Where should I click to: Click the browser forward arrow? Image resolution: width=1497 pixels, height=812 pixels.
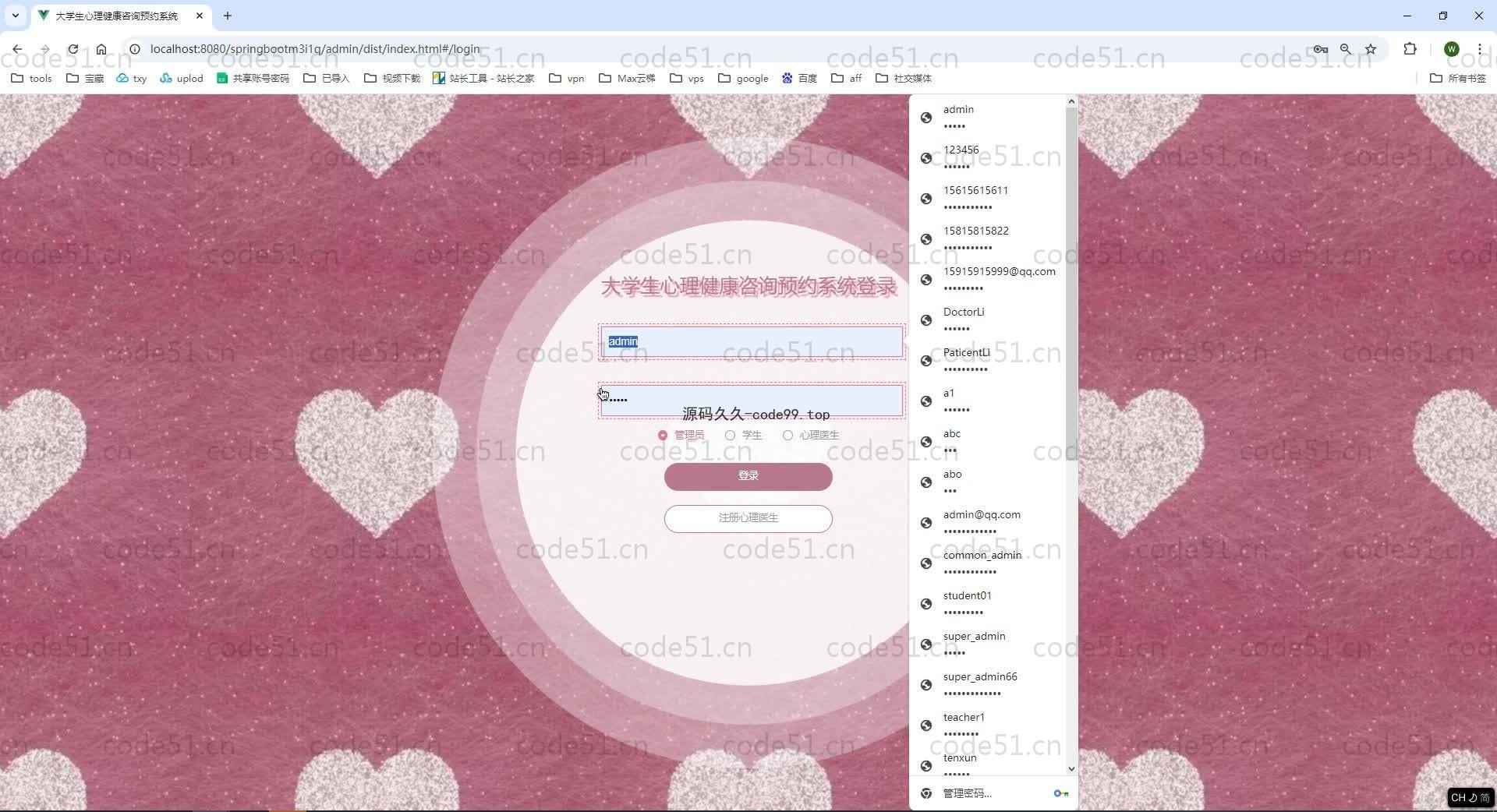click(44, 49)
